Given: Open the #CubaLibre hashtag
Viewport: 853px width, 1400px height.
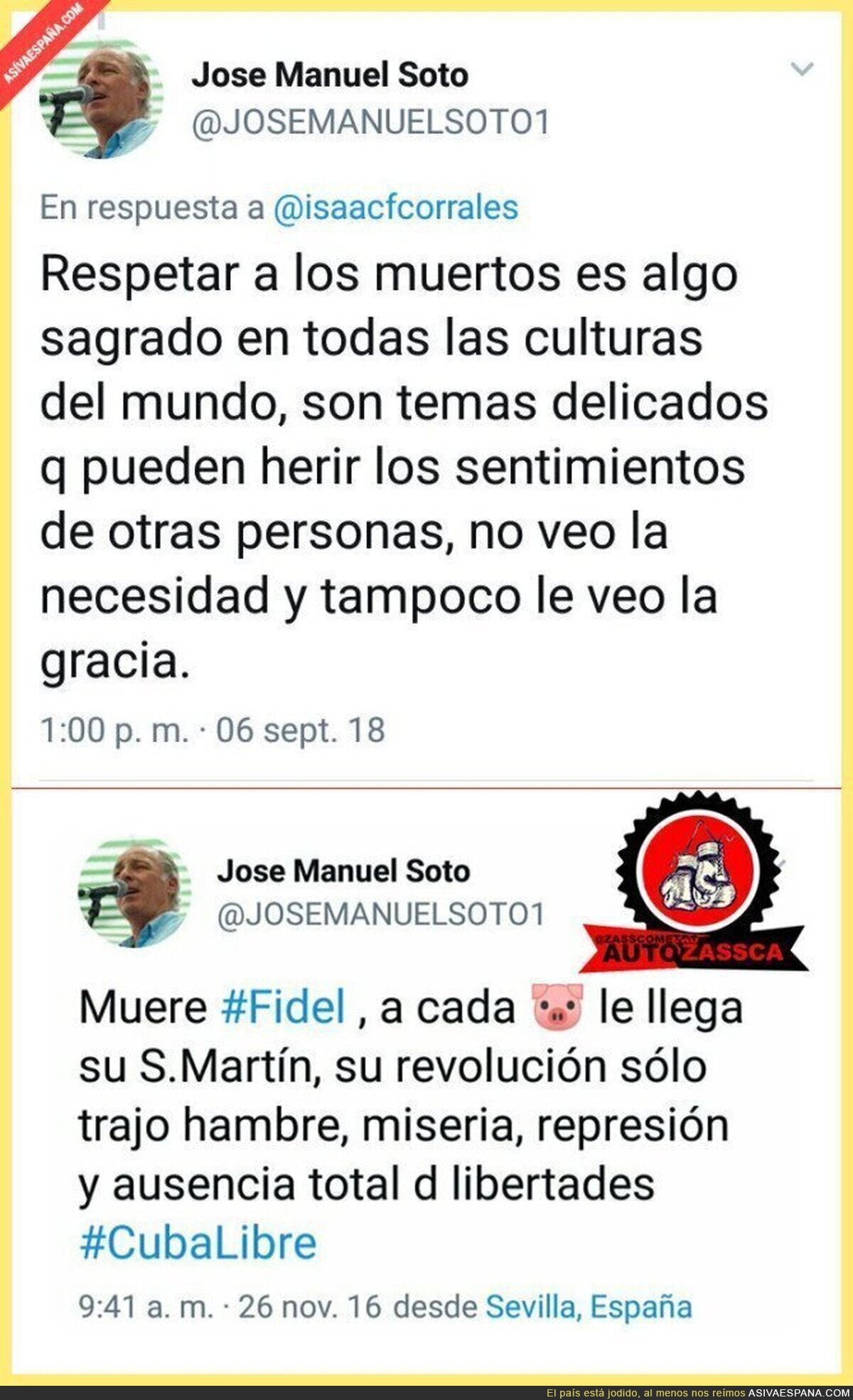Looking at the screenshot, I should 198,1243.
